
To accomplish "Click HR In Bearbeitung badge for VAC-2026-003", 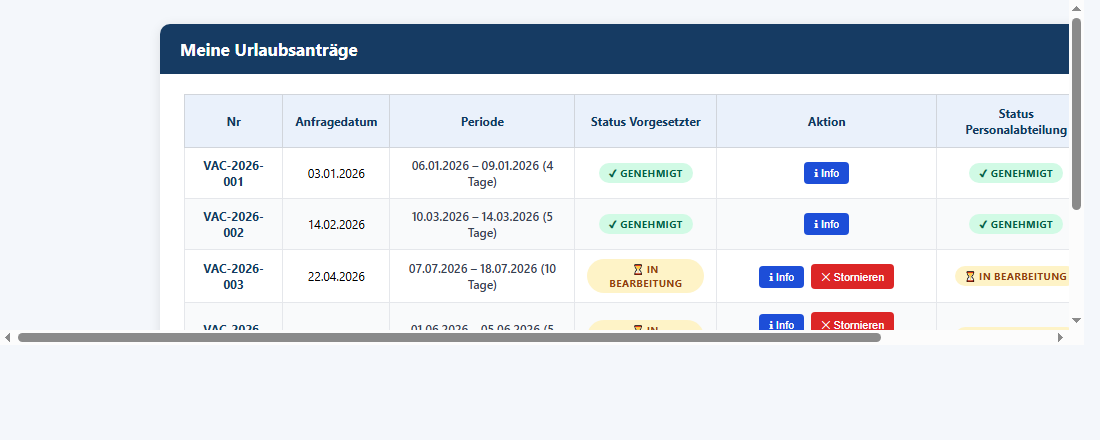I will click(1012, 276).
